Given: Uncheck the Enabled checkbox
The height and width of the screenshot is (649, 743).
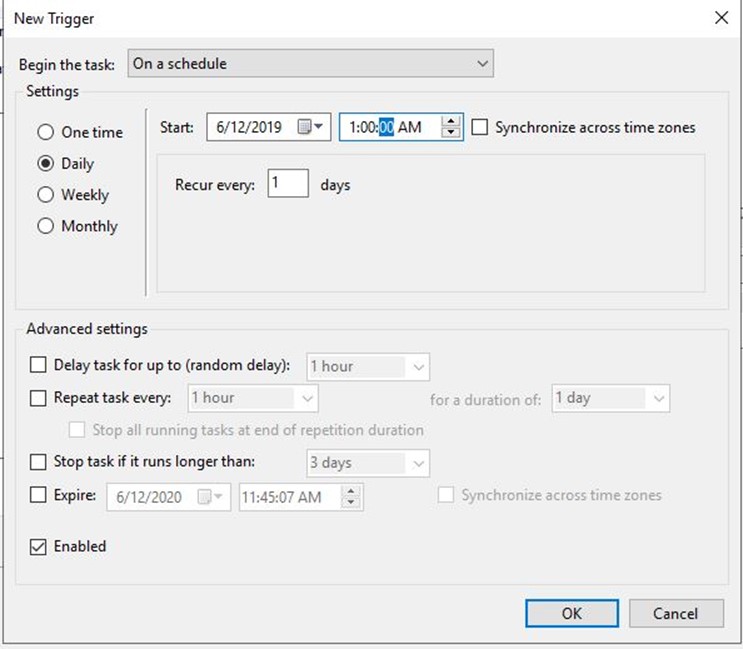Looking at the screenshot, I should click(38, 546).
